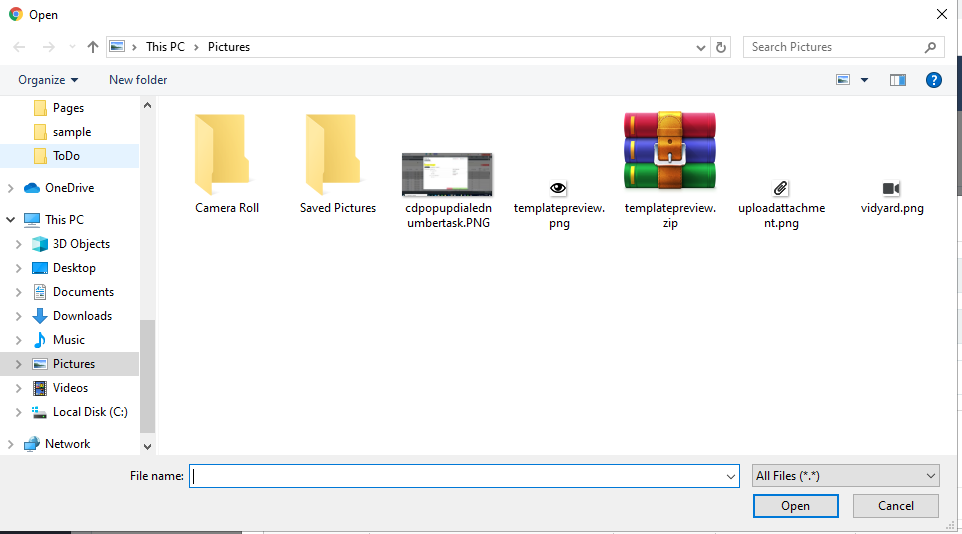Expand the 3D Objects node
Viewport: 962px width, 534px height.
18,244
